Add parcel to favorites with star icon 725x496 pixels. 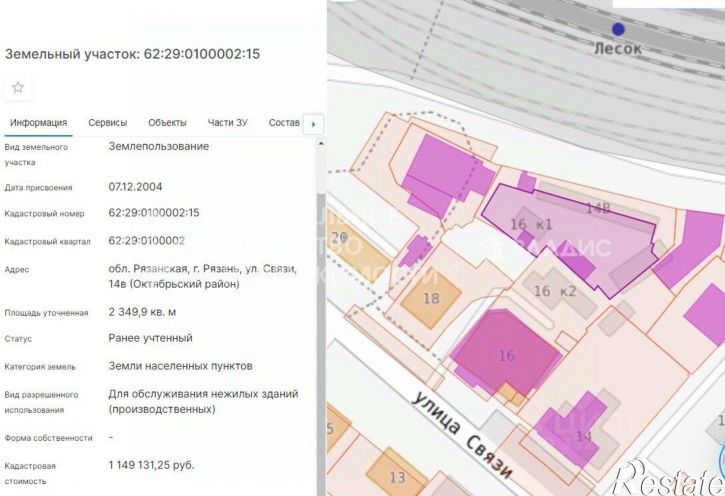[18, 87]
